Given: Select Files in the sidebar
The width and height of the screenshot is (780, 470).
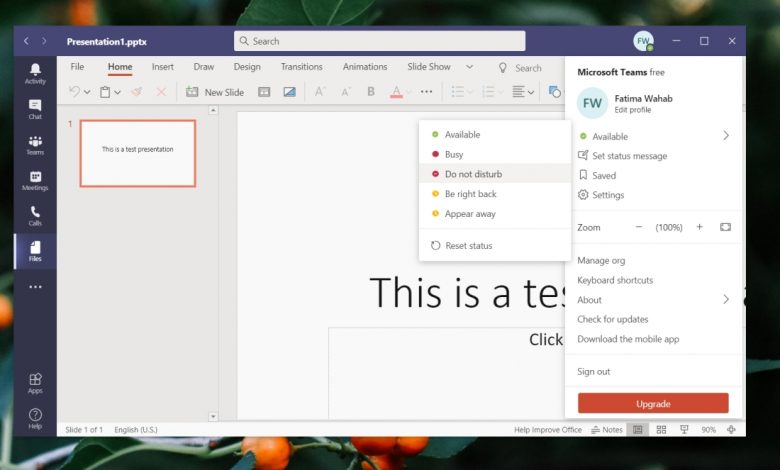Looking at the screenshot, I should coord(35,251).
